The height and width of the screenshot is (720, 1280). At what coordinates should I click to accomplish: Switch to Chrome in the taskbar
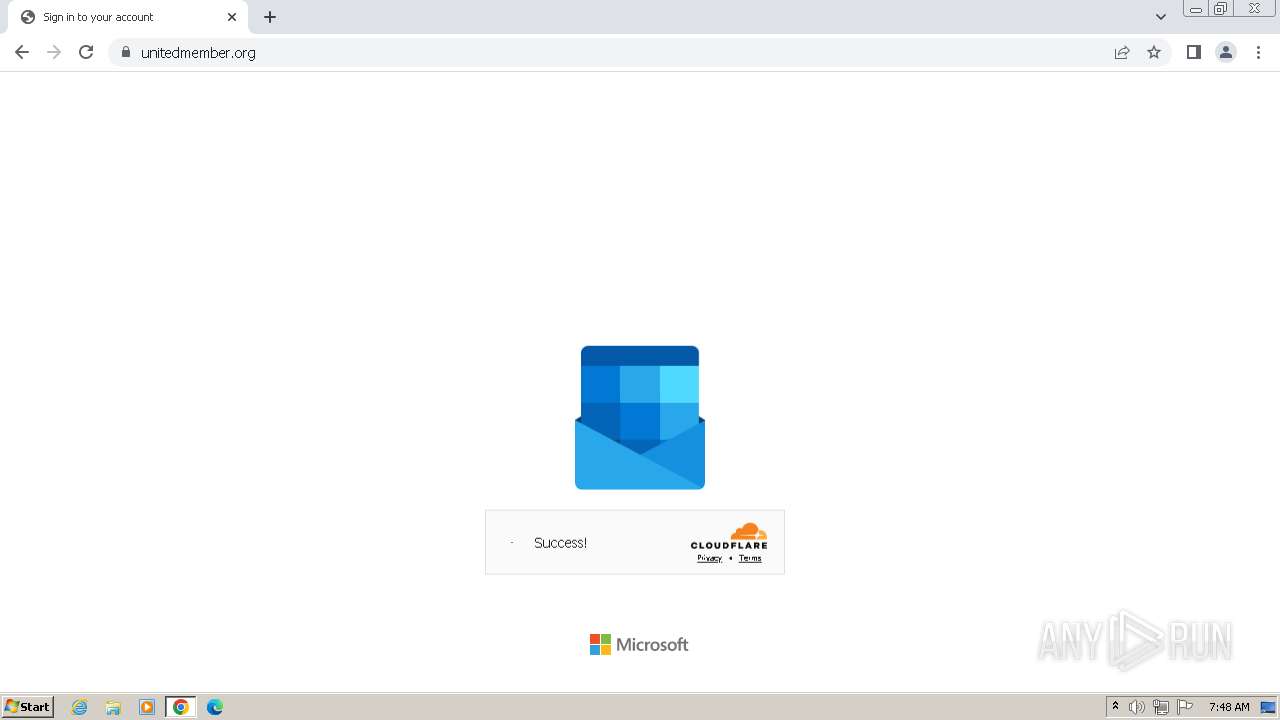point(181,707)
